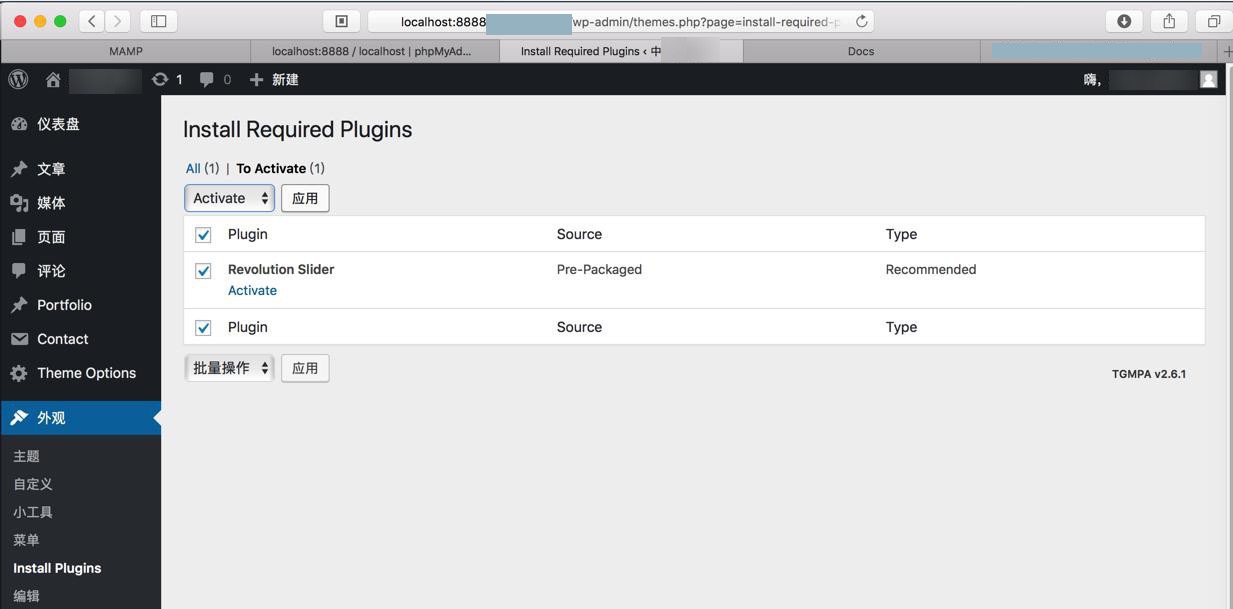Screen dimensions: 1233x609
Task: Open the Portfolio menu item
Action: click(x=64, y=305)
